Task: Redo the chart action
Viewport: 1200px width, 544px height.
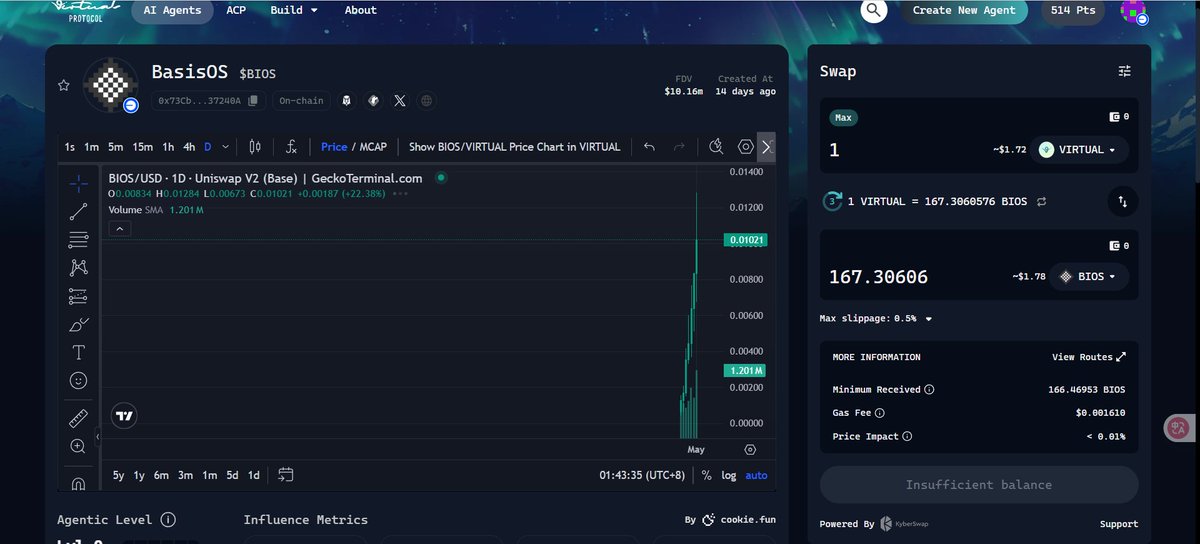Action: [x=679, y=146]
